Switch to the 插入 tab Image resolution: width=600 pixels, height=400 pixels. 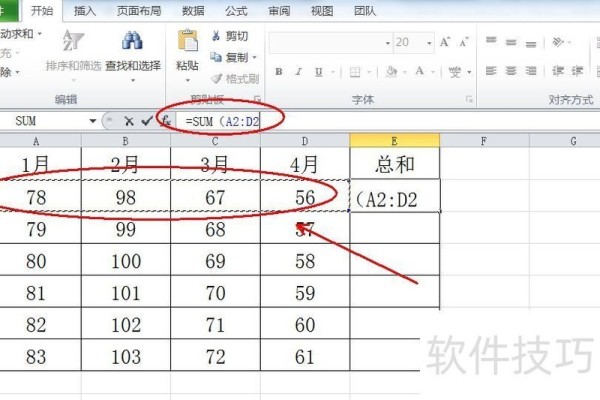85,11
